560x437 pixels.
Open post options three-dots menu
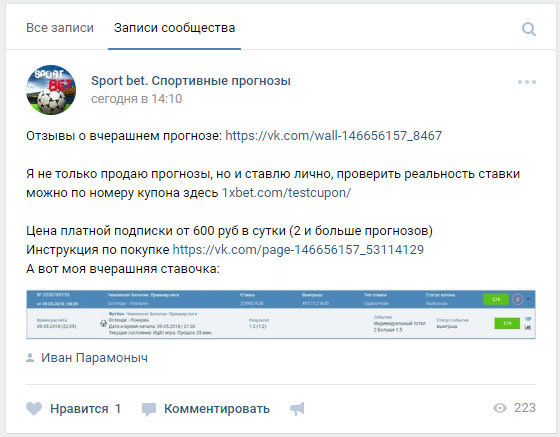[x=527, y=82]
